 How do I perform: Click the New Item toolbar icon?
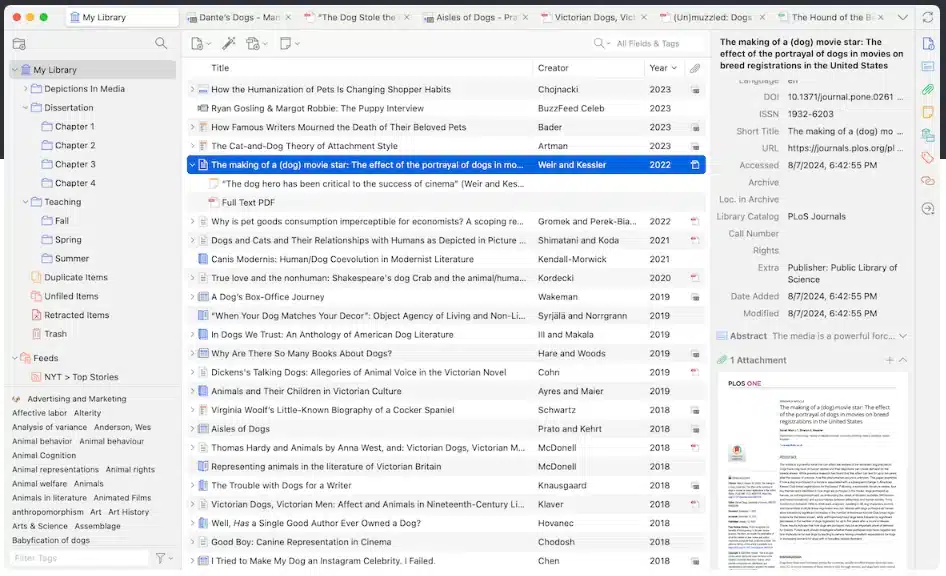[x=197, y=43]
